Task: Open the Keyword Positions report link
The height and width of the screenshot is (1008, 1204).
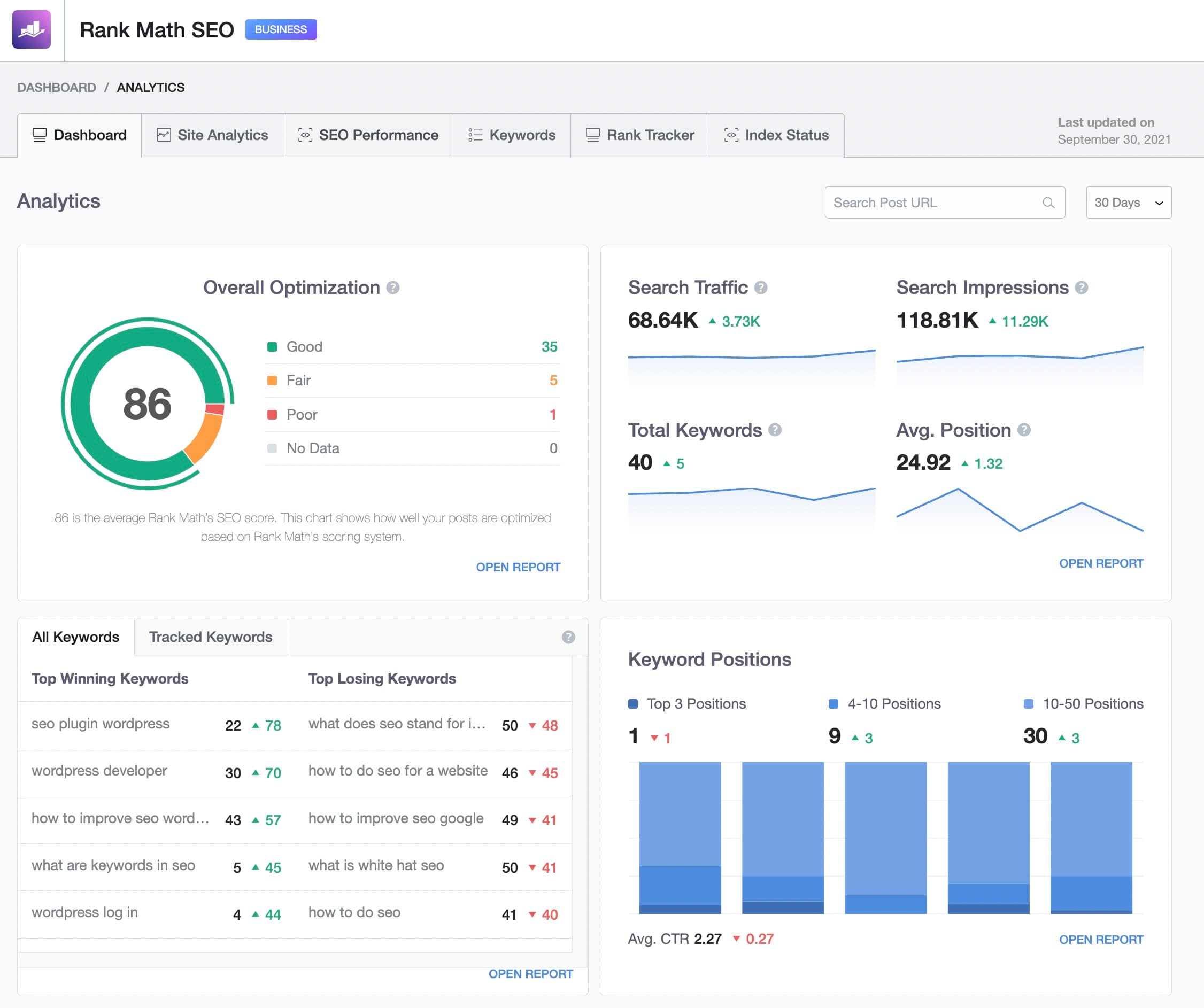Action: (x=1101, y=939)
